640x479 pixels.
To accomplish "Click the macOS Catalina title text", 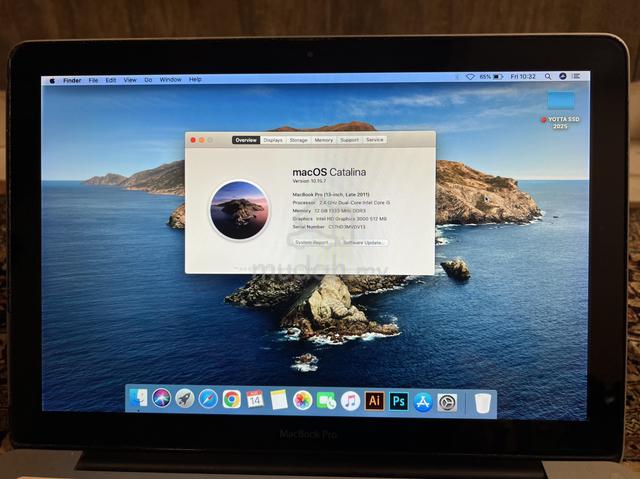I will (x=329, y=172).
